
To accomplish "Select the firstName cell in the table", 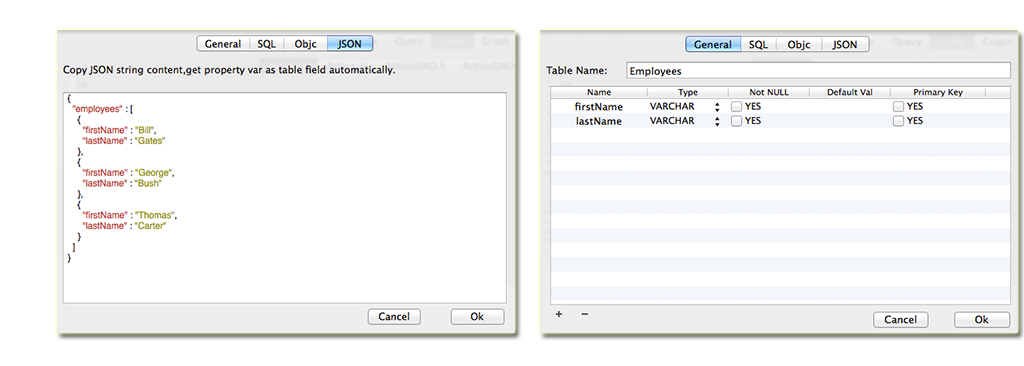I will [x=598, y=107].
